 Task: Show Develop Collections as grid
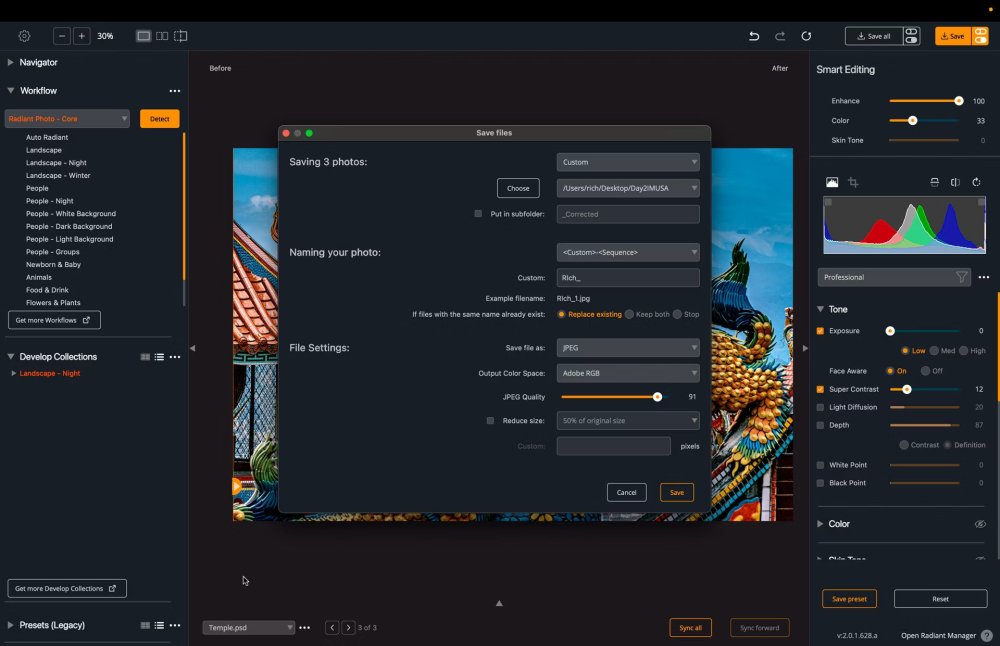[145, 357]
